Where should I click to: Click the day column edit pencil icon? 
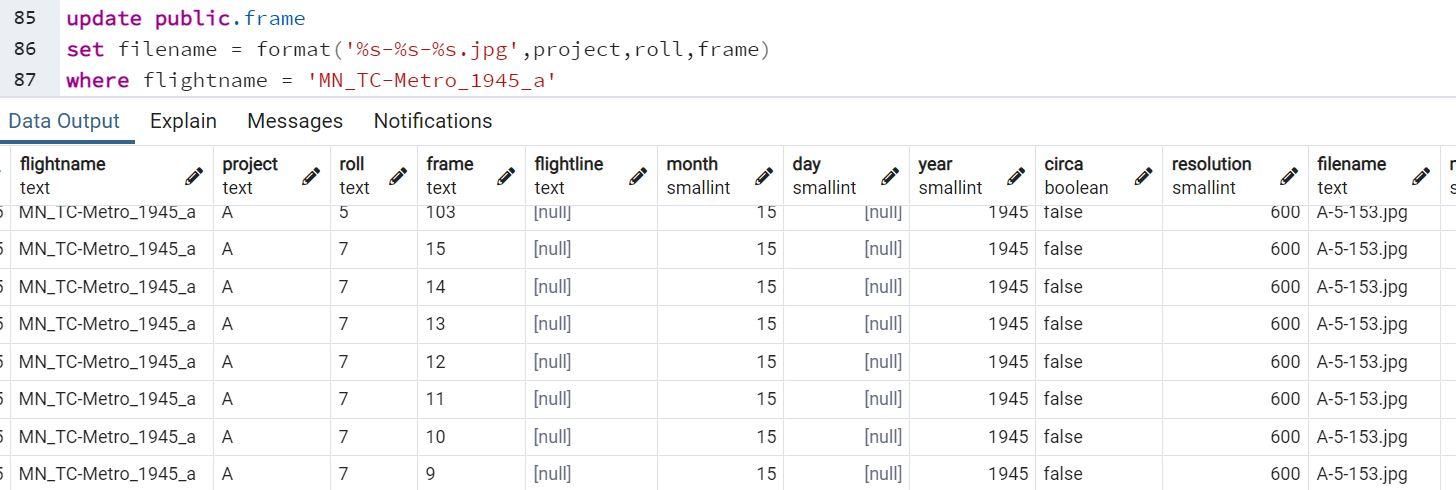point(890,177)
